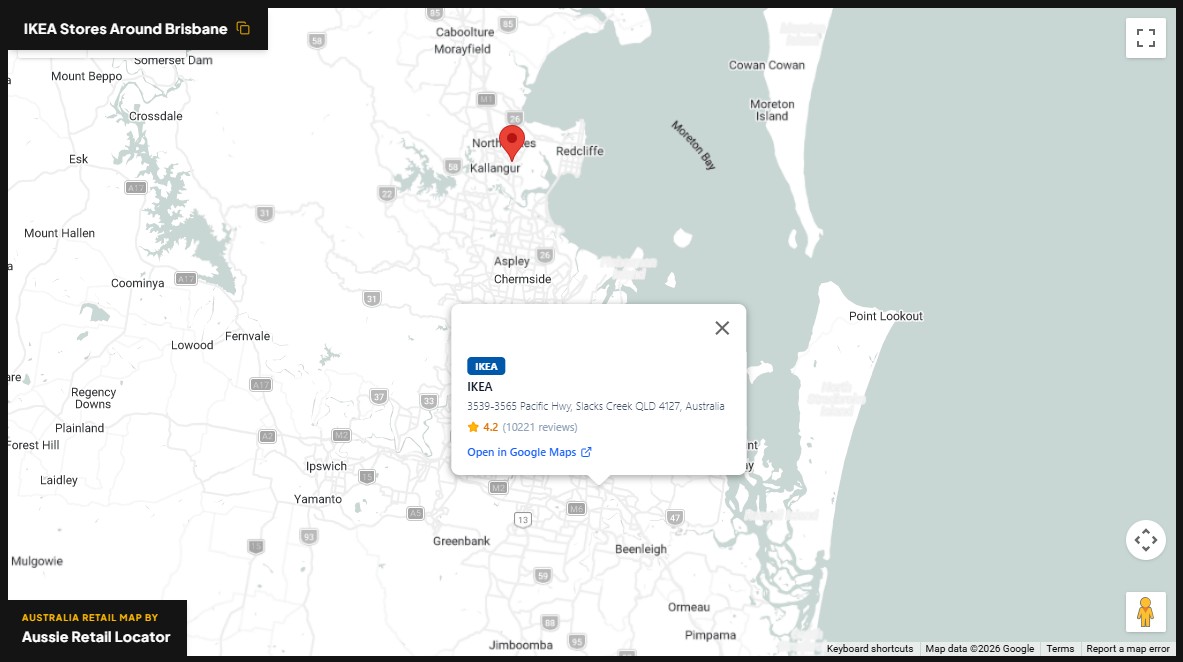
Task: Click the Map data ©2026 Google text
Action: tap(979, 648)
